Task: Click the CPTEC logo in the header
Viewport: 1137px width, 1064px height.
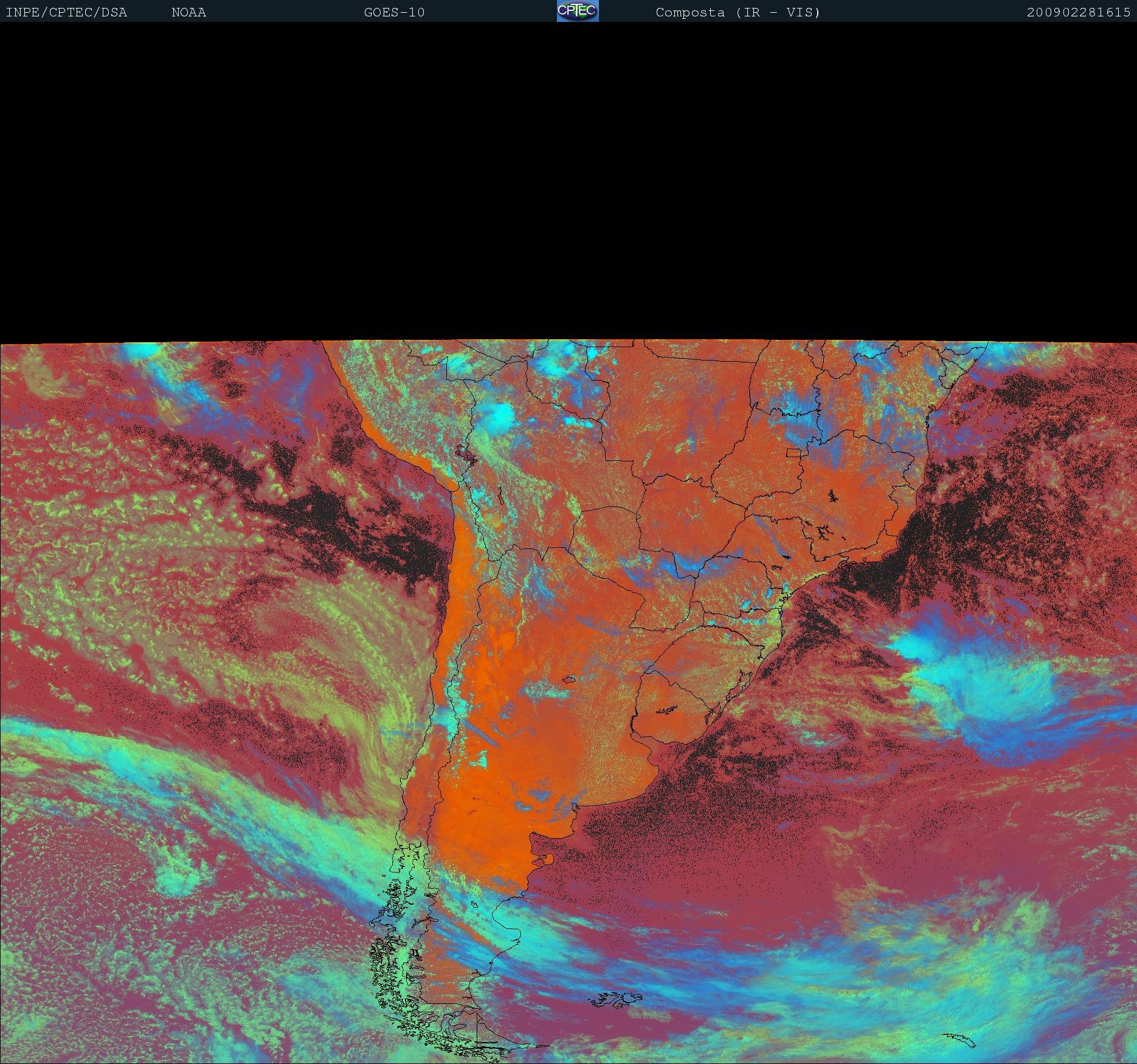Action: pos(578,11)
